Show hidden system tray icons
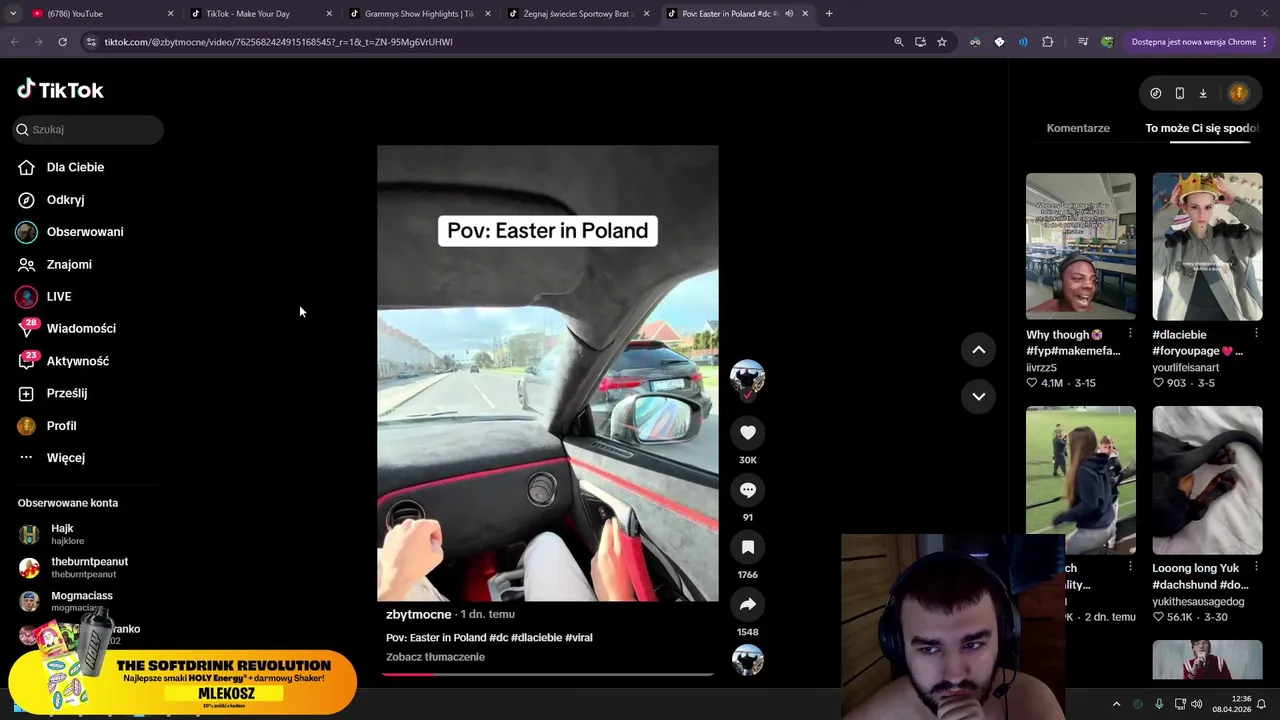This screenshot has width=1280, height=720. coord(1116,704)
